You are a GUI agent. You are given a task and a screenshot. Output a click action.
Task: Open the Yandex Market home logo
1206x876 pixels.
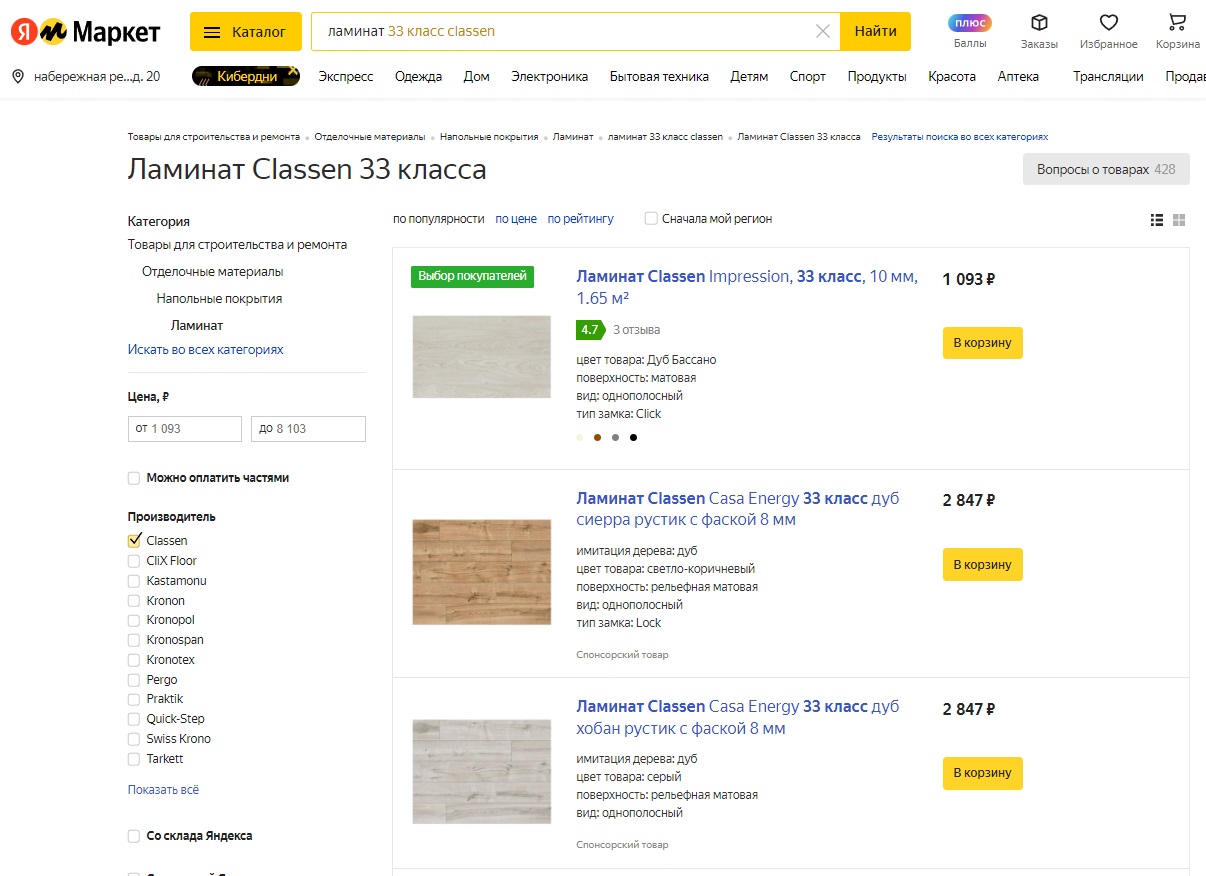[85, 32]
